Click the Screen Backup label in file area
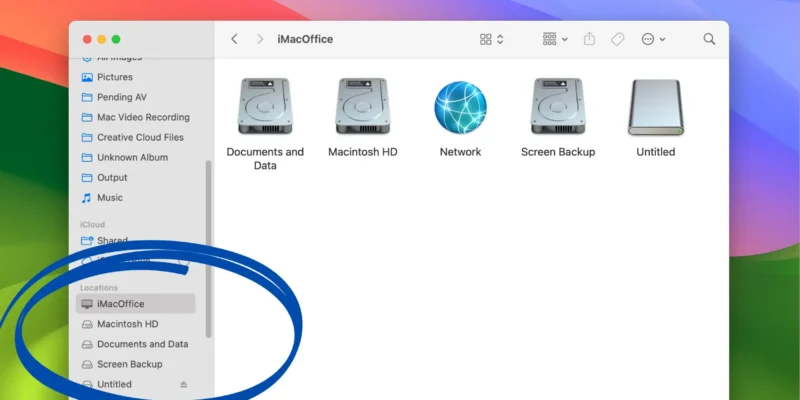800x400 pixels. [558, 152]
